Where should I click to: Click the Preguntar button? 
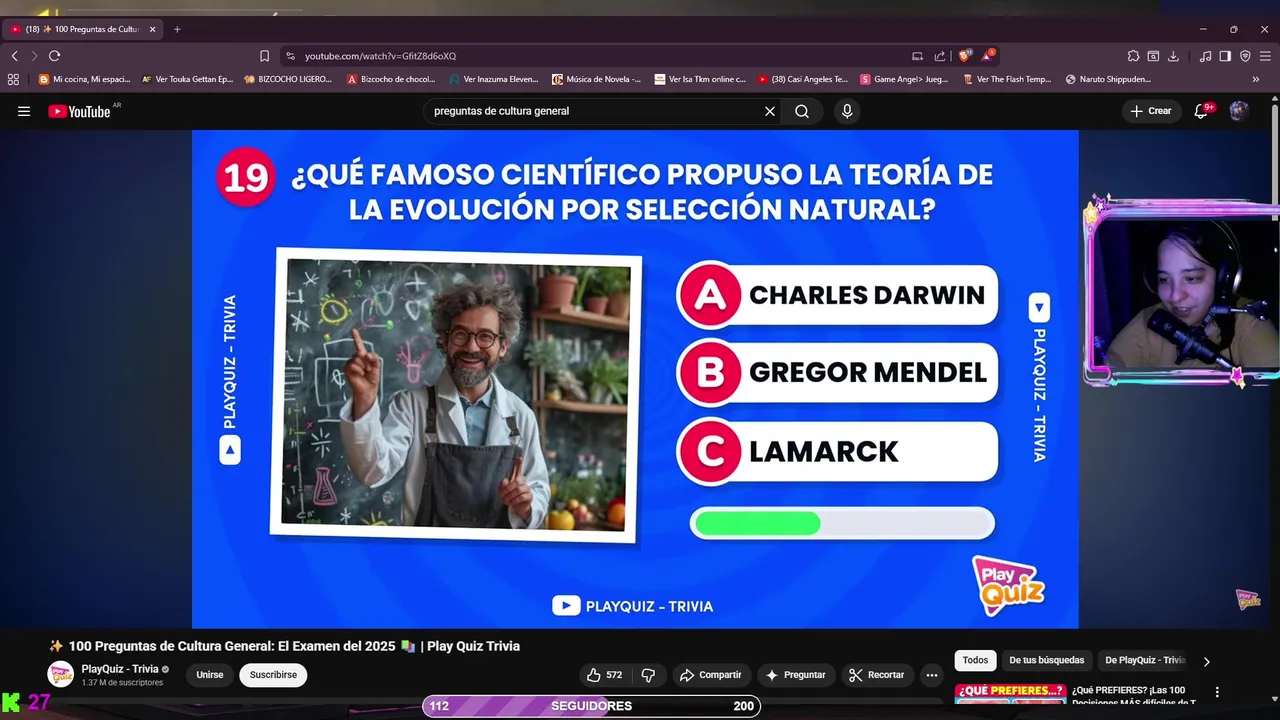click(x=795, y=675)
